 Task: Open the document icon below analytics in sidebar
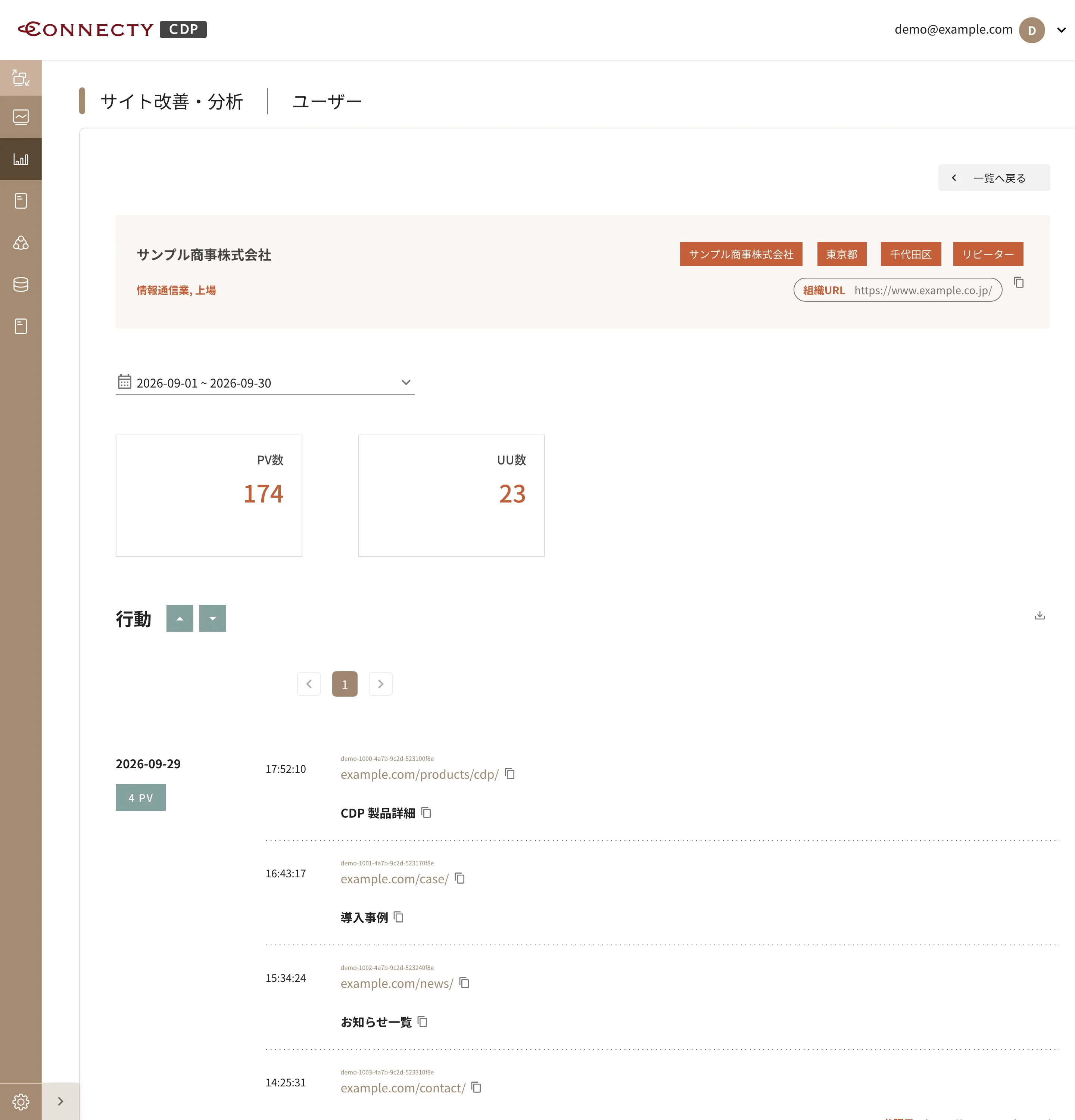(21, 200)
